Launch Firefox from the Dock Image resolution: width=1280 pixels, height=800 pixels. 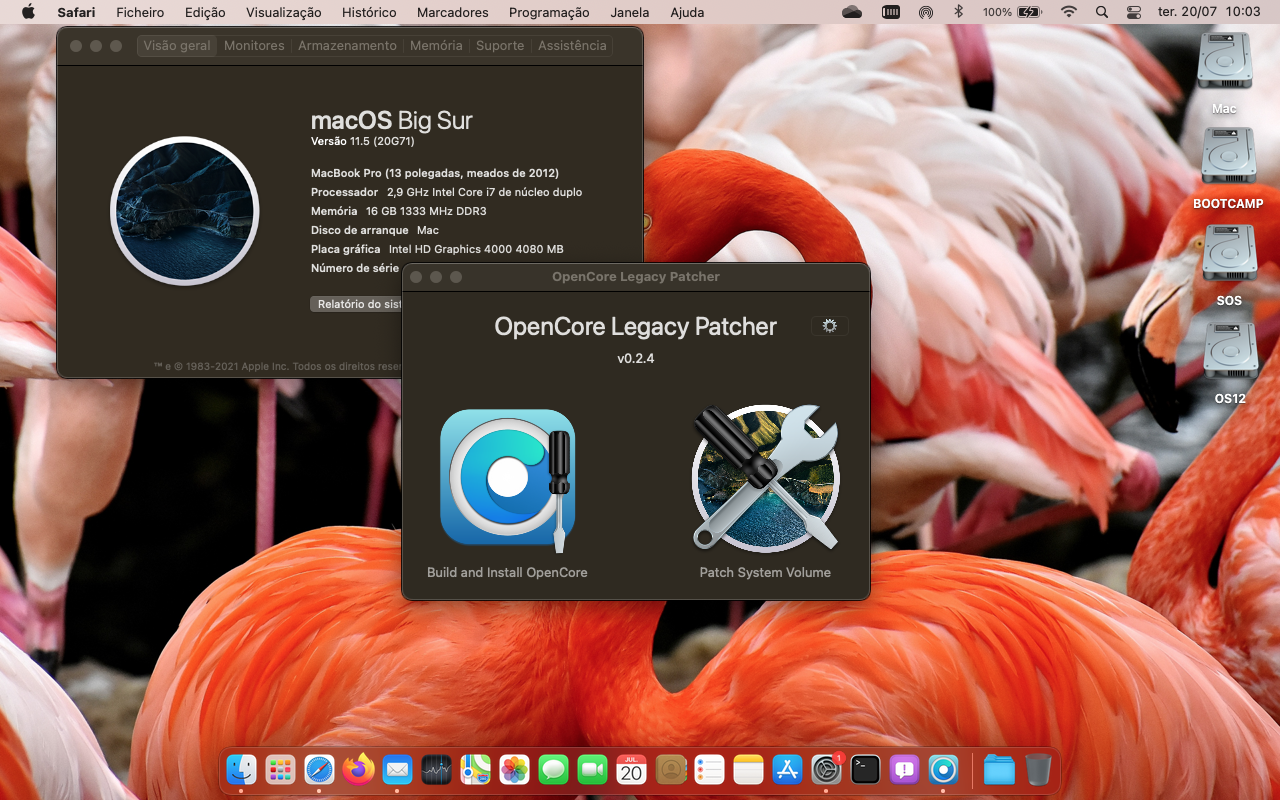pos(358,769)
